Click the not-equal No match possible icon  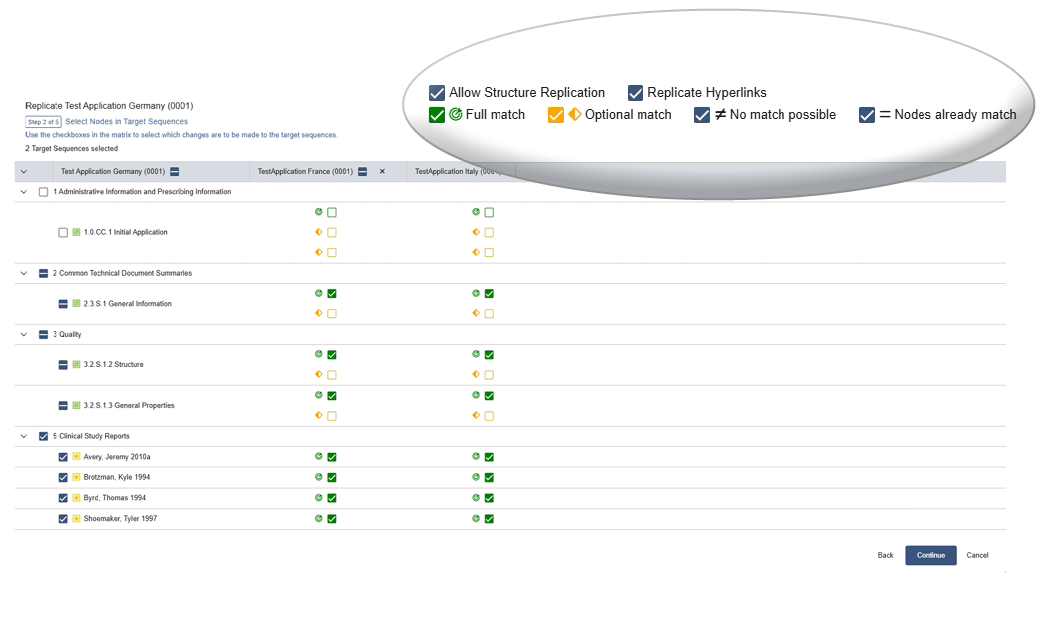click(x=720, y=115)
